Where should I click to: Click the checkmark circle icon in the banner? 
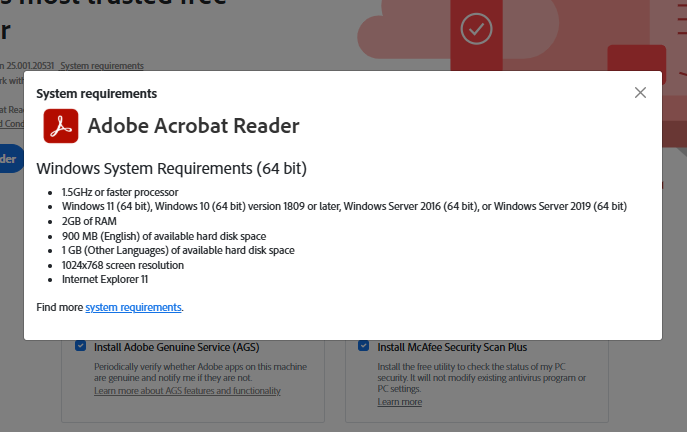point(476,29)
